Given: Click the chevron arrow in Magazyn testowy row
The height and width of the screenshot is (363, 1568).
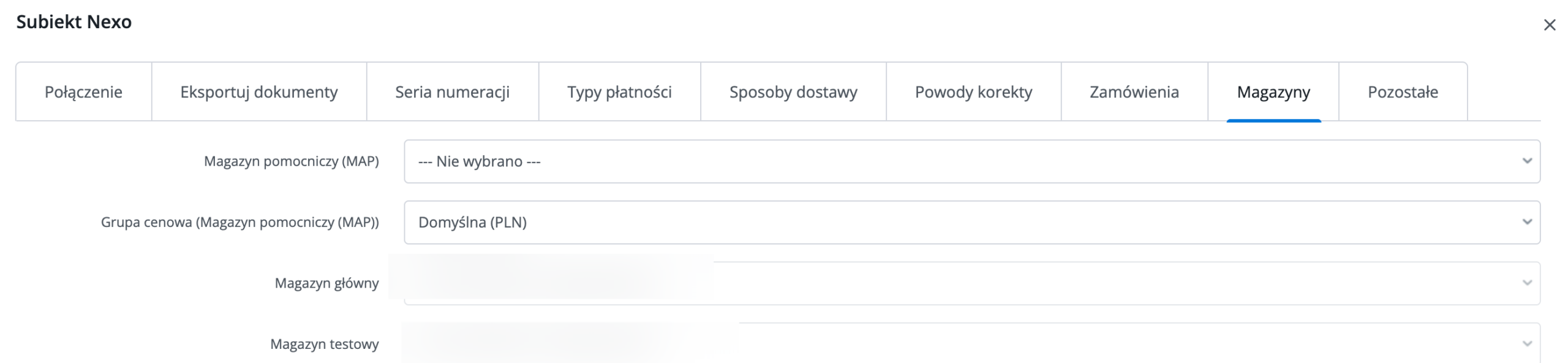Looking at the screenshot, I should tap(1527, 344).
